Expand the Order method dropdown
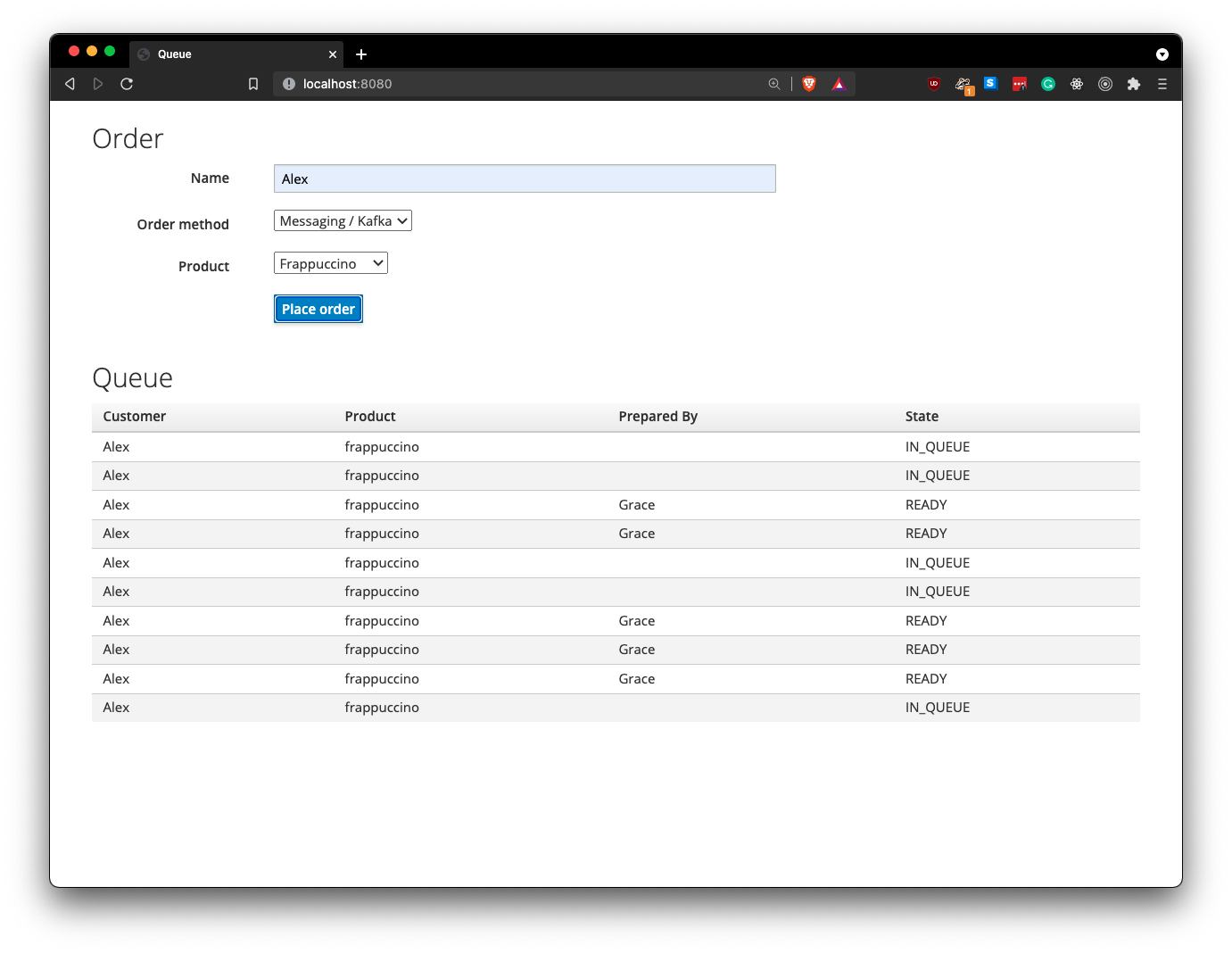 coord(343,221)
